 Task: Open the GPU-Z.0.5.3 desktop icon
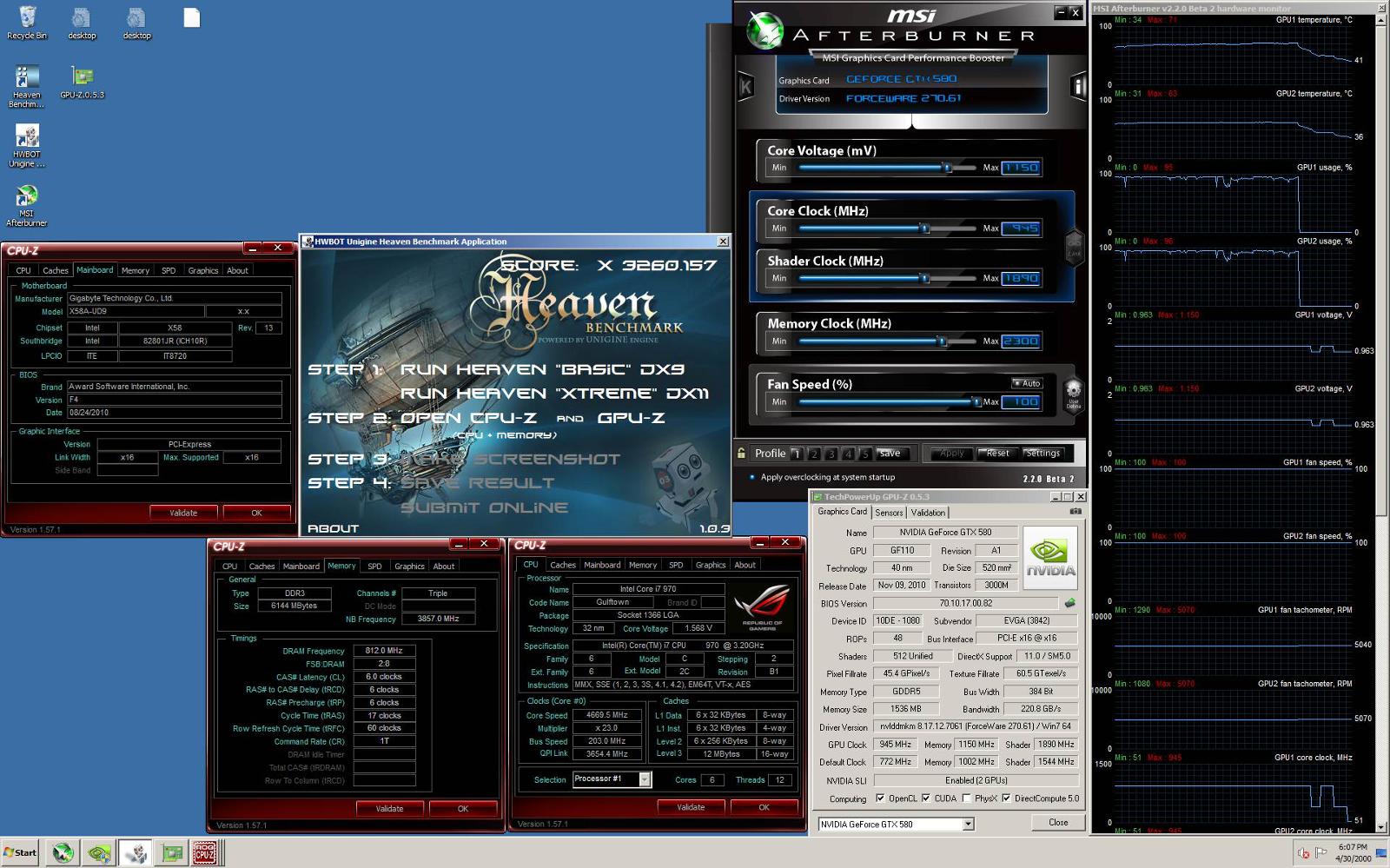coord(82,83)
